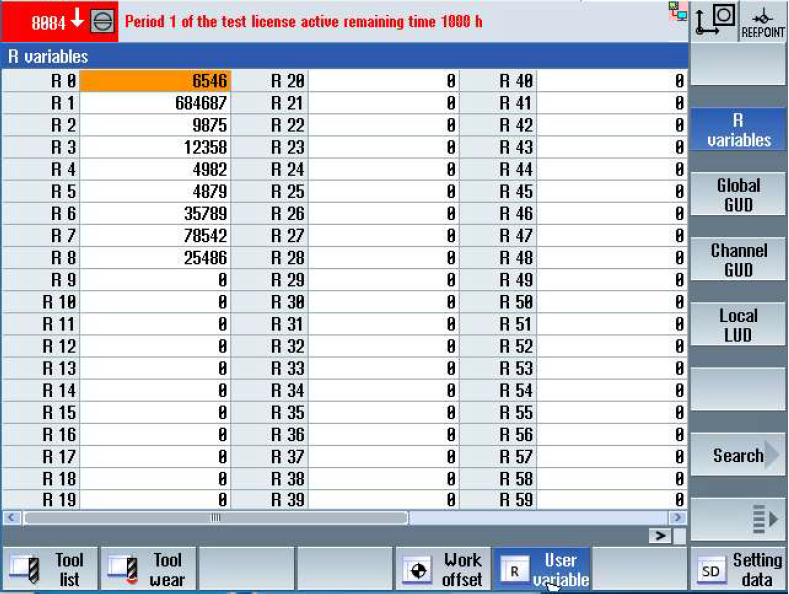This screenshot has height=594, width=789.
Task: Show more vertical softkeys arrow
Action: point(738,519)
